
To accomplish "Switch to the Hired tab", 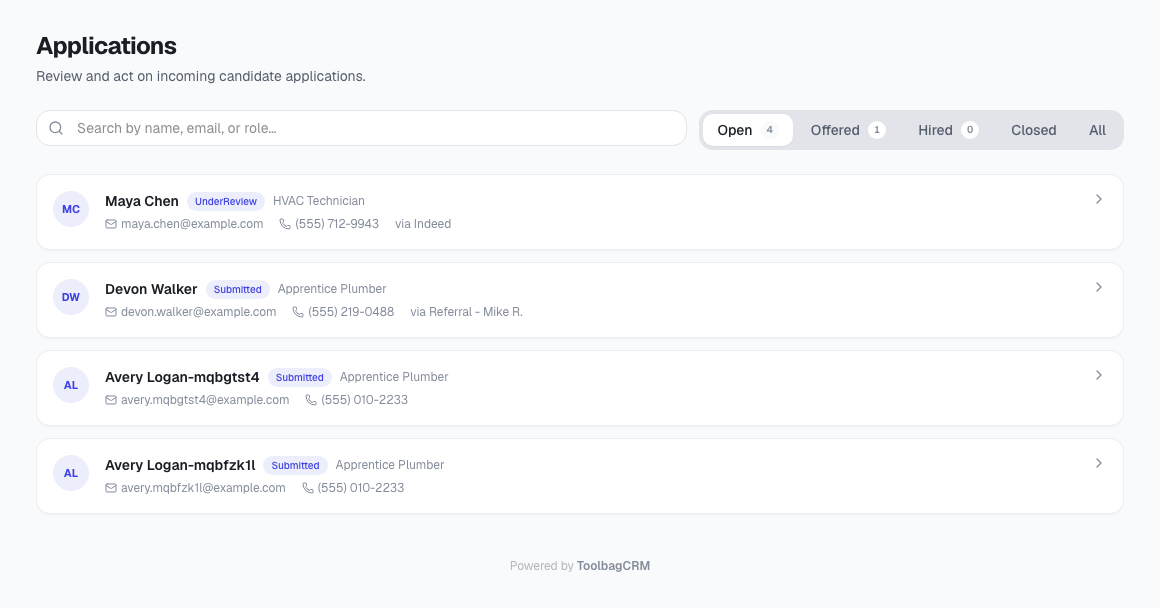I will 948,130.
